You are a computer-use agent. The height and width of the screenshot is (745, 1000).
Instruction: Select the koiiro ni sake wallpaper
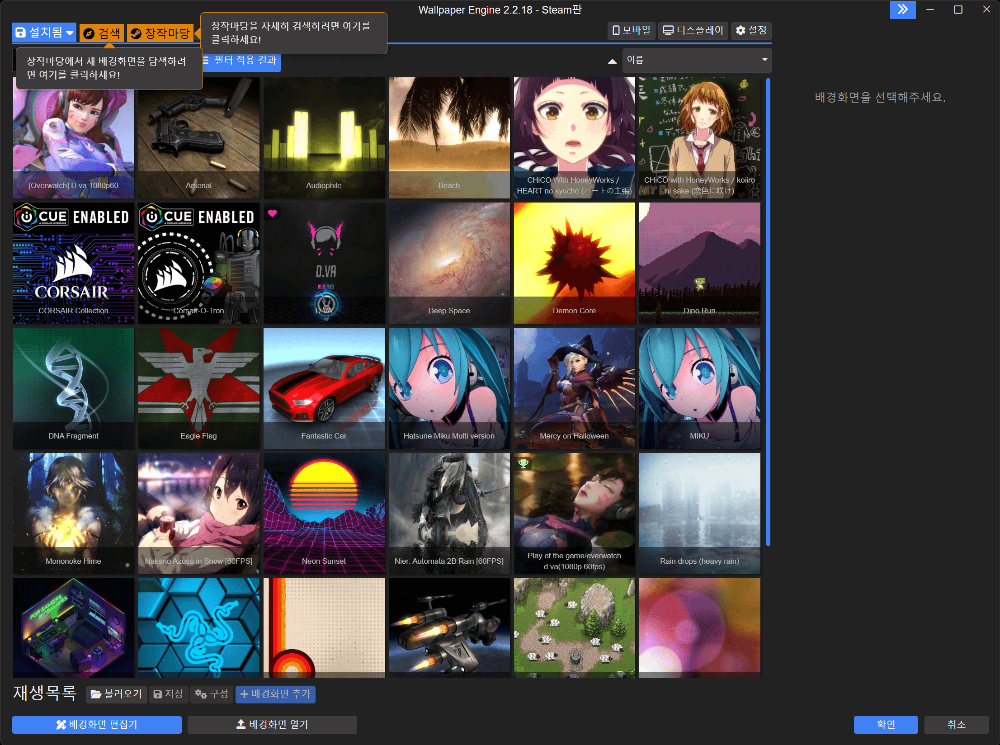699,138
